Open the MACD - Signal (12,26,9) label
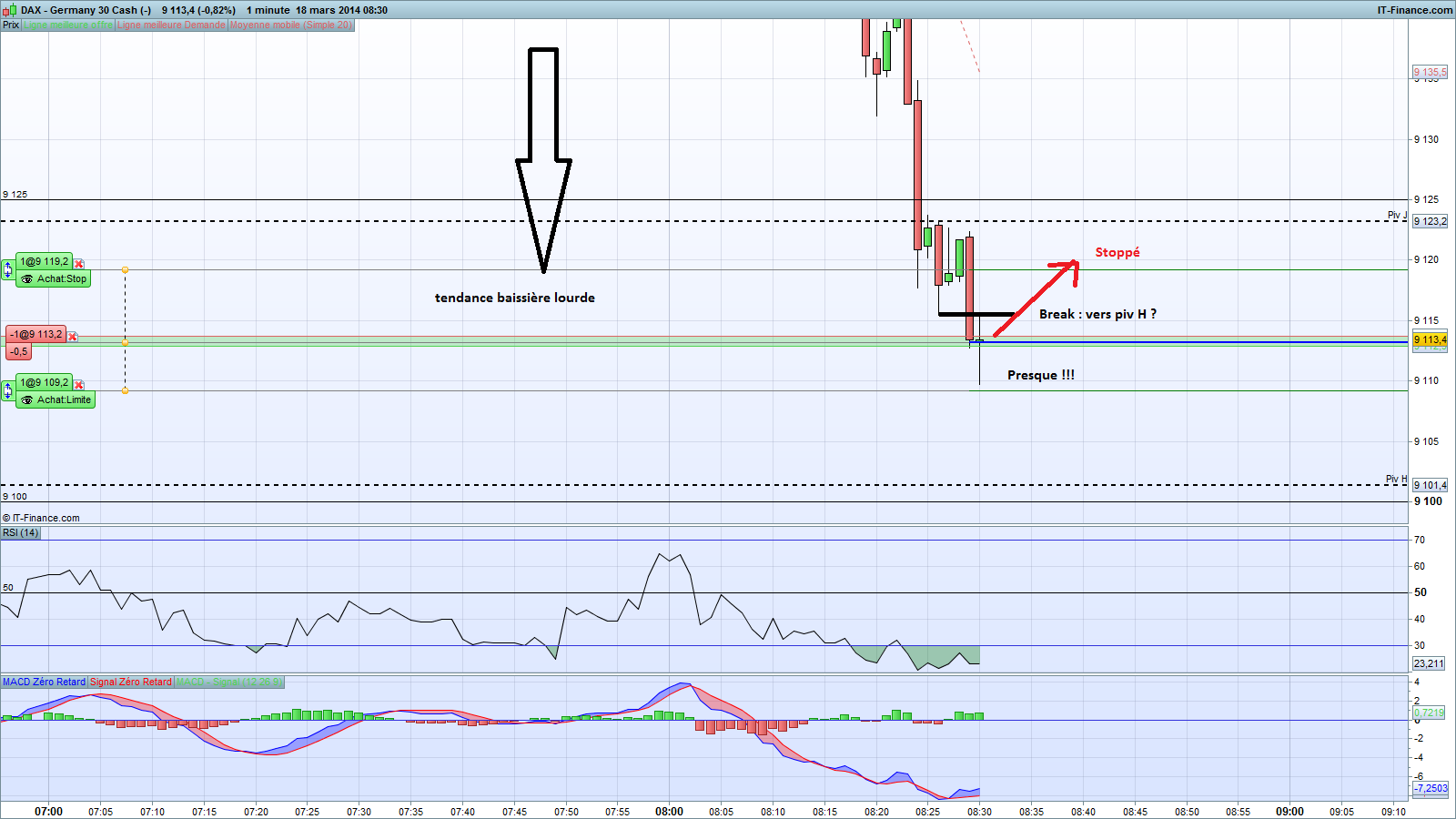This screenshot has height=819, width=1456. pyautogui.click(x=229, y=682)
